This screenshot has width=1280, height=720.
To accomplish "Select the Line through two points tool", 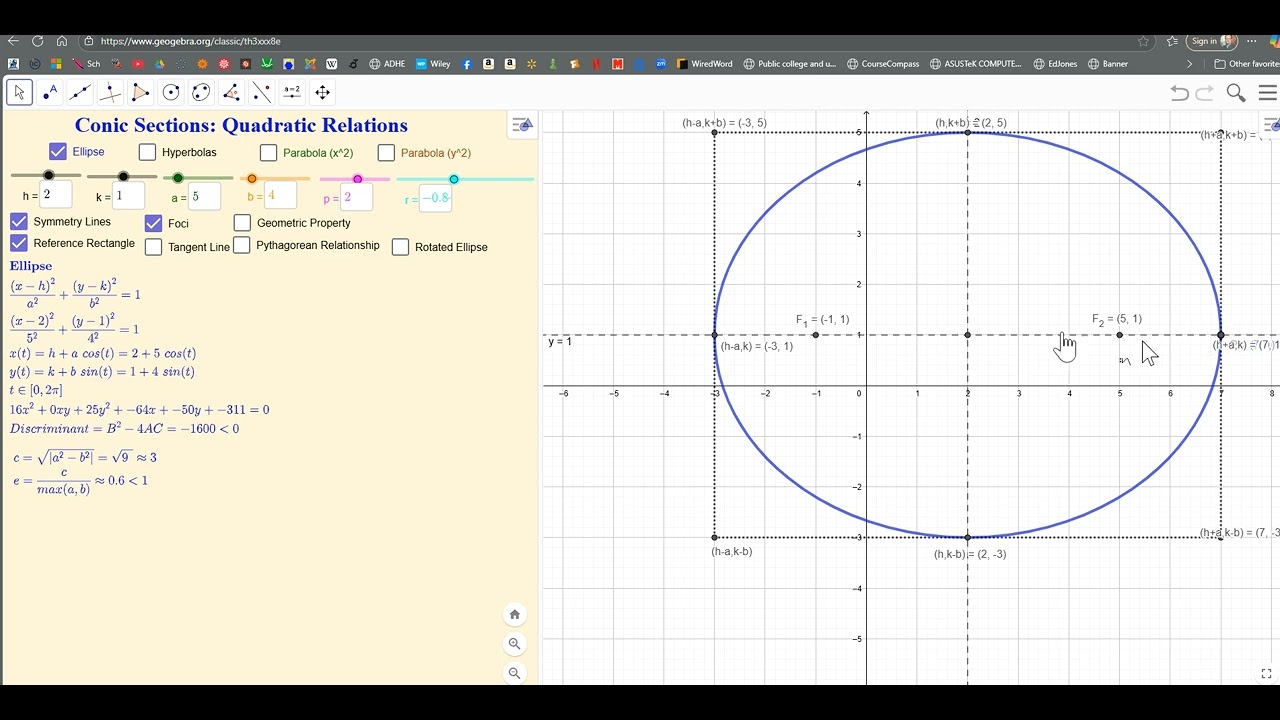I will tap(80, 93).
